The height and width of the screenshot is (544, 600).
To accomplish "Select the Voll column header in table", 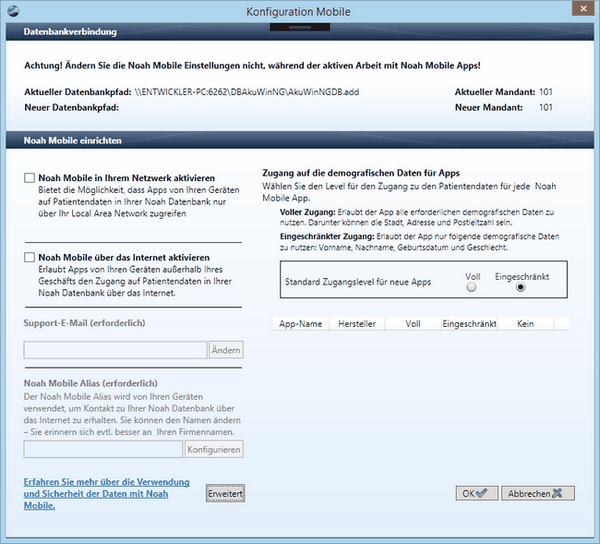I will pos(413,324).
